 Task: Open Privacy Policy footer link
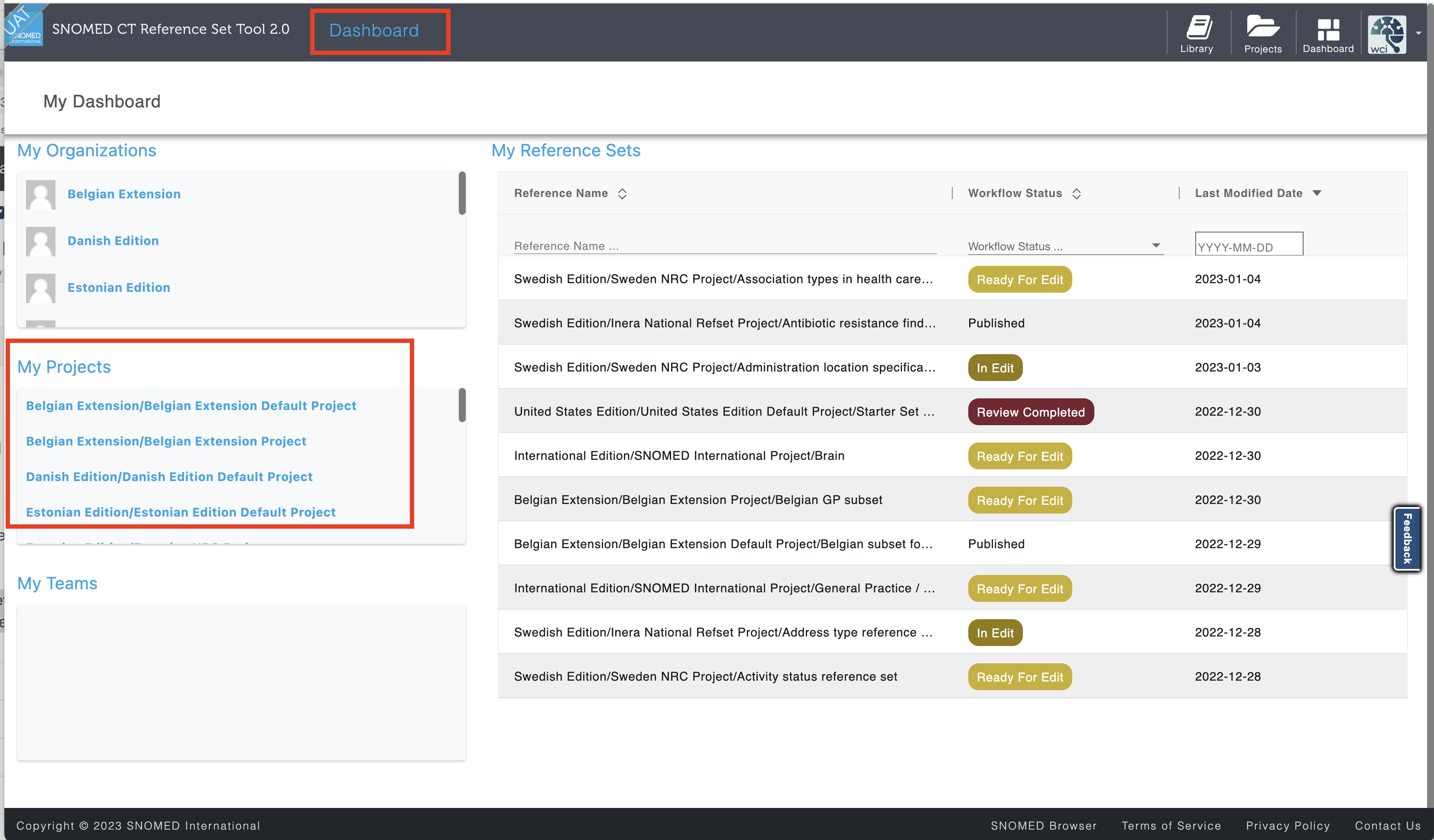(x=1288, y=825)
